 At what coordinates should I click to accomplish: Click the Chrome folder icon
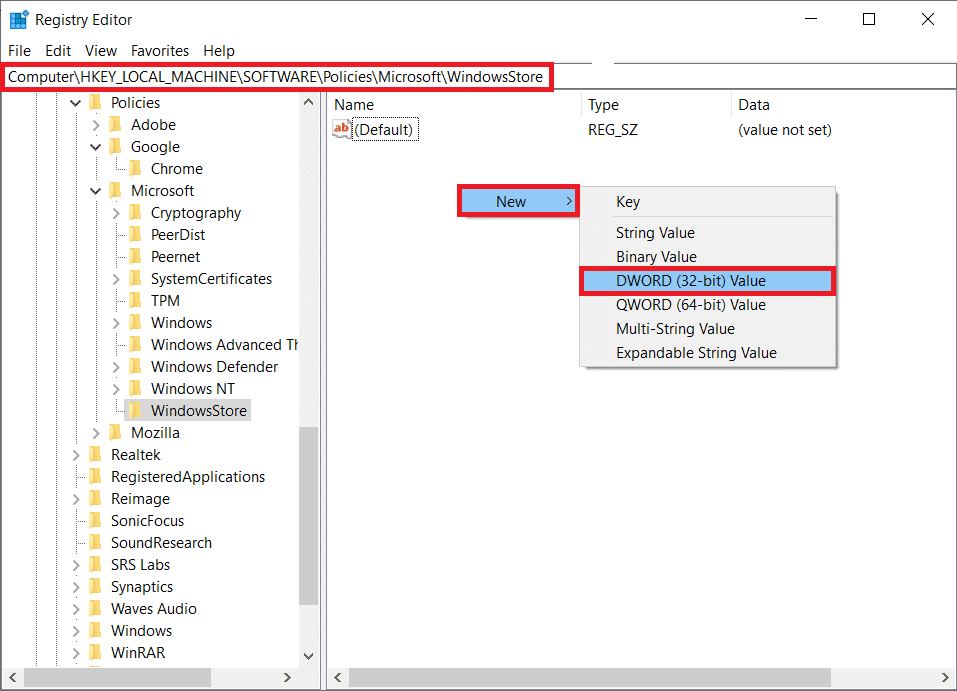pos(135,168)
